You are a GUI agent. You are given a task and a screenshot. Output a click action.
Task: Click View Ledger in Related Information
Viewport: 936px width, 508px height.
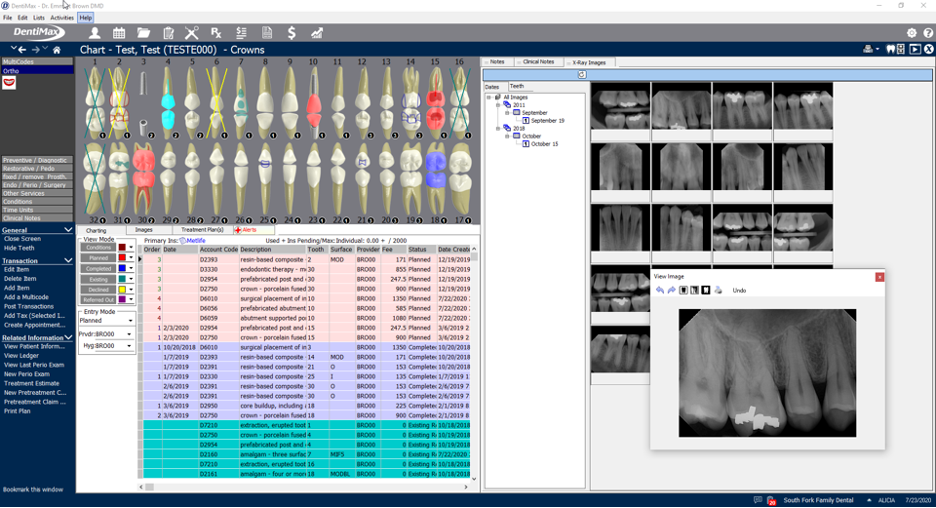pyautogui.click(x=22, y=356)
